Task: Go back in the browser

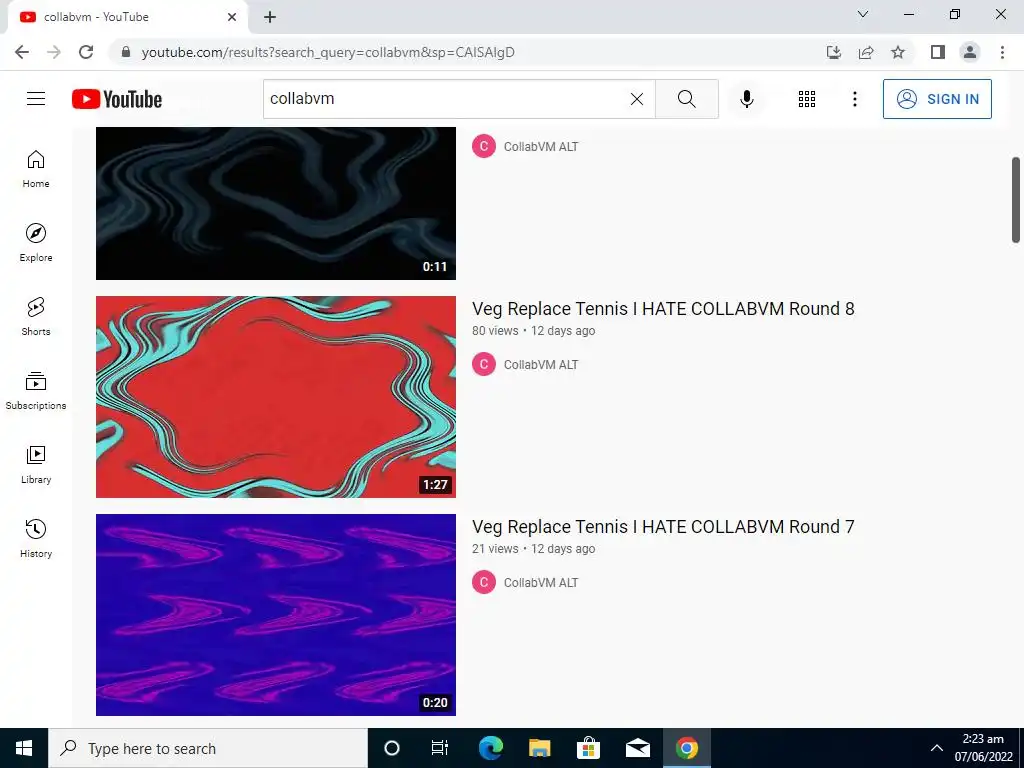Action: coord(22,52)
